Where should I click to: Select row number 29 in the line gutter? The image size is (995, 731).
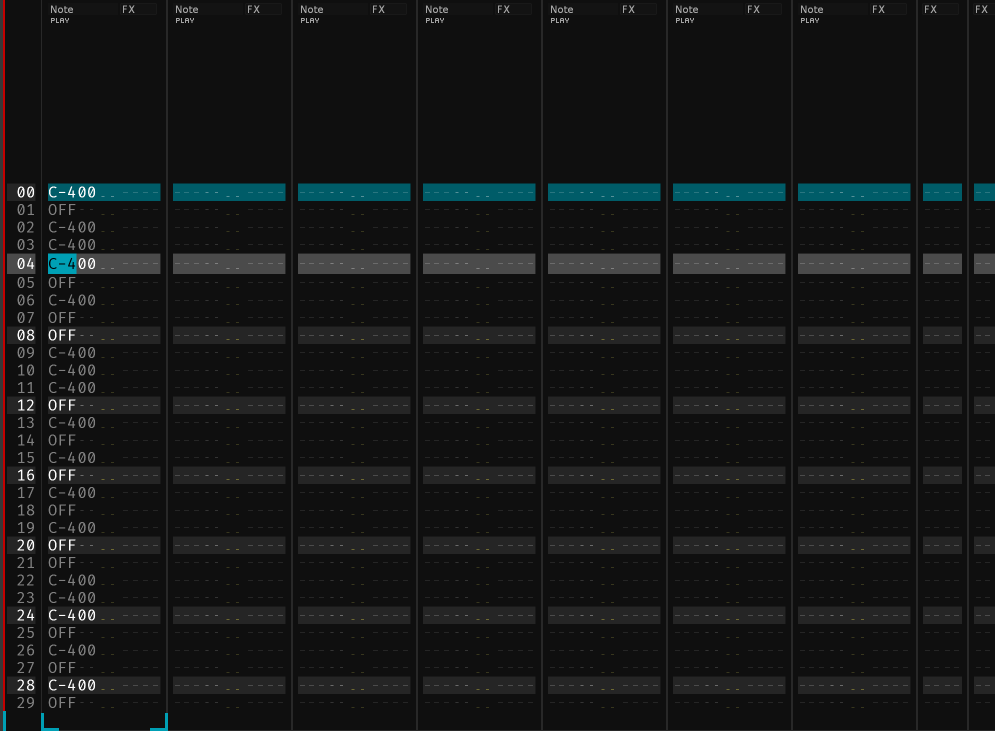point(26,703)
